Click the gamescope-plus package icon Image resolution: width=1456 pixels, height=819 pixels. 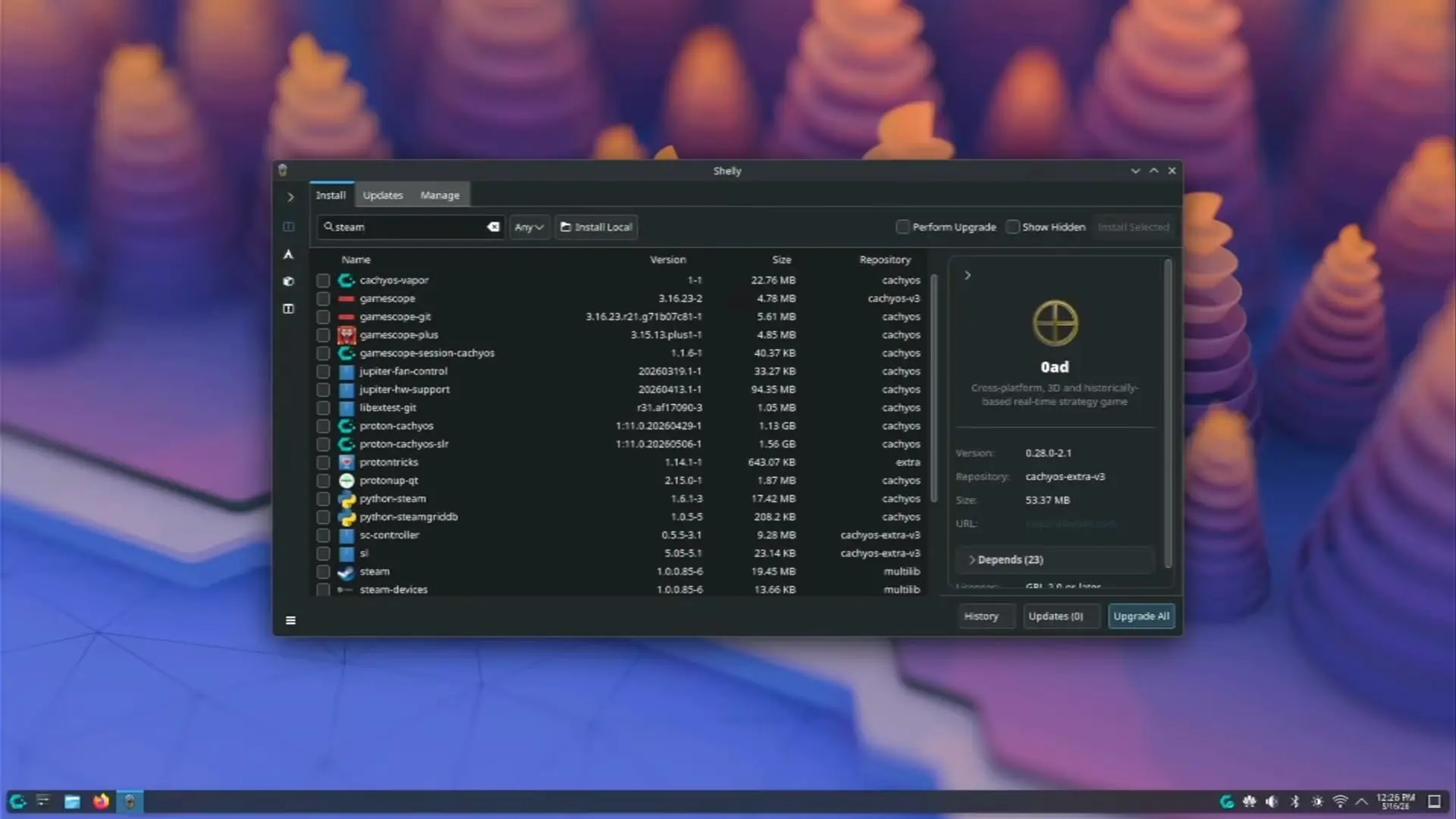(x=347, y=335)
